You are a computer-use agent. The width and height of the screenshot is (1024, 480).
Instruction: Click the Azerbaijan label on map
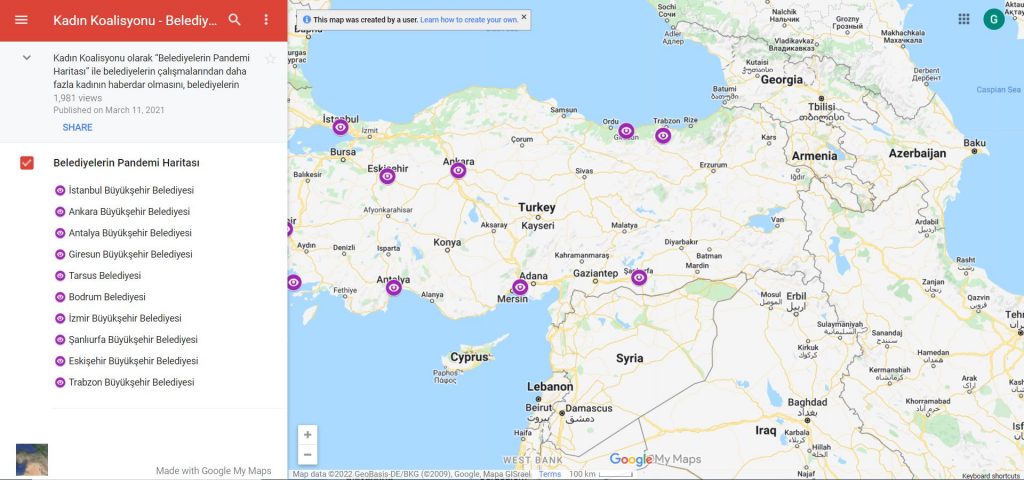pos(917,153)
